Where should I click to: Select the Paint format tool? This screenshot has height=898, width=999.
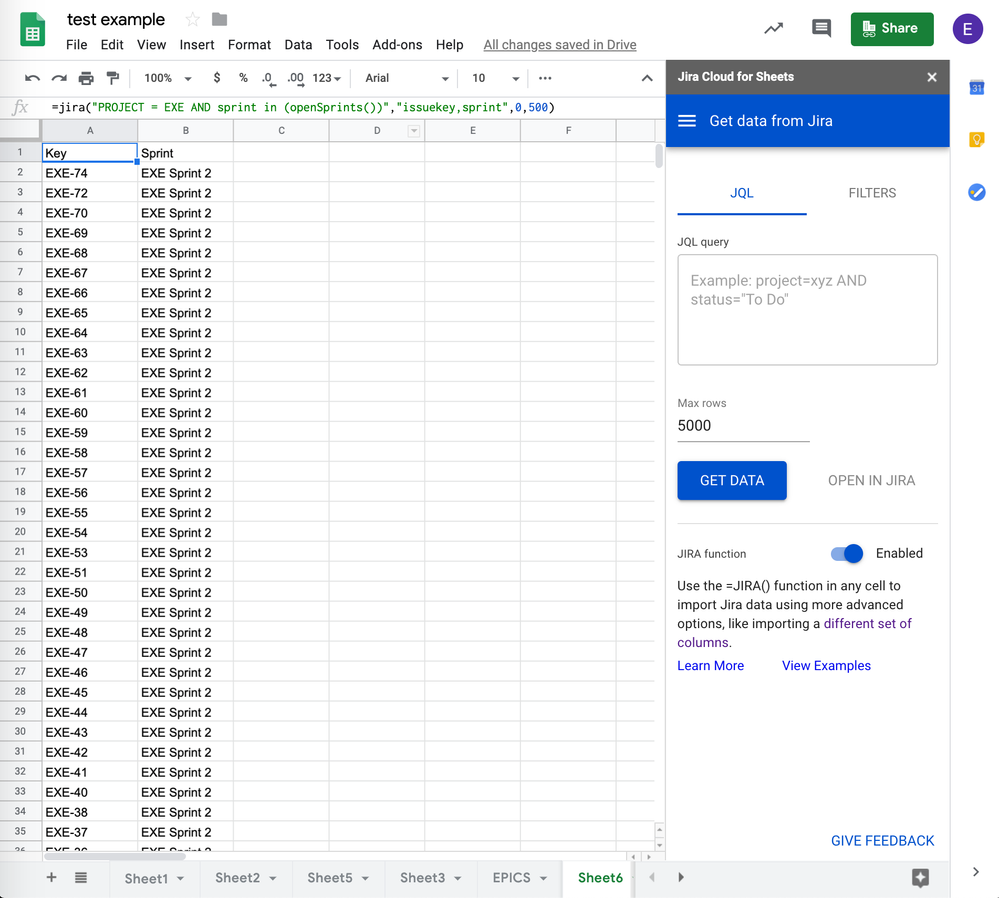[x=112, y=77]
